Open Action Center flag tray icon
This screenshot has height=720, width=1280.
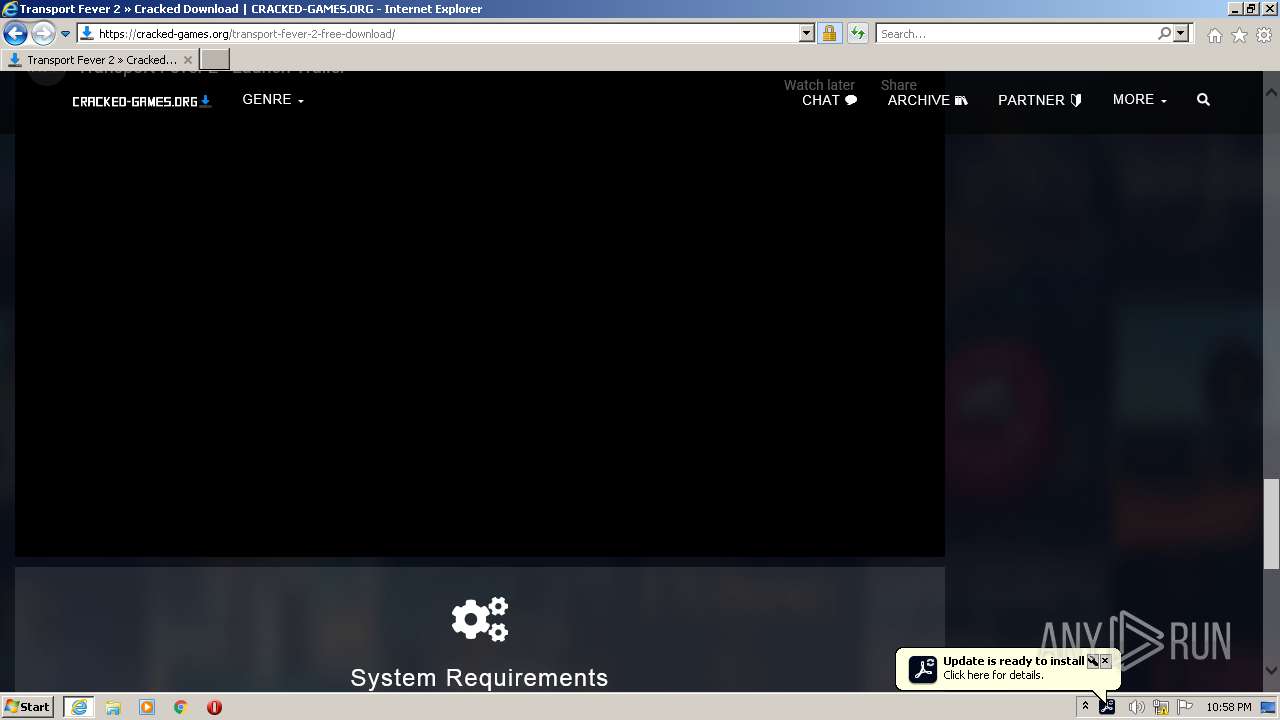[x=1185, y=707]
